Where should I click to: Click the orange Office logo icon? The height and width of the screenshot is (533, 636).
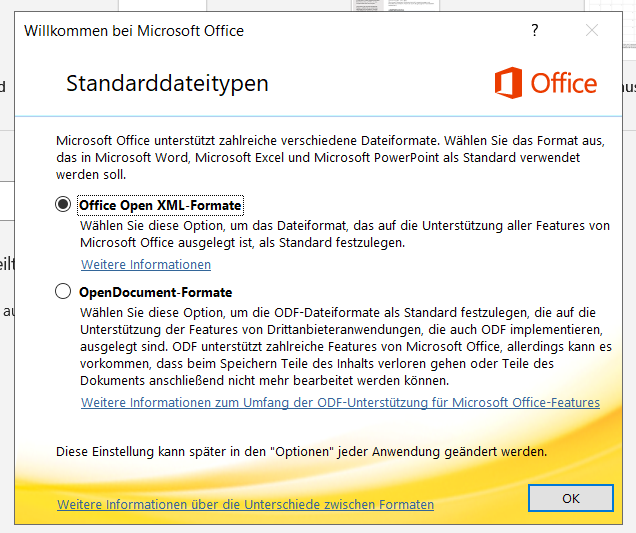tap(509, 83)
